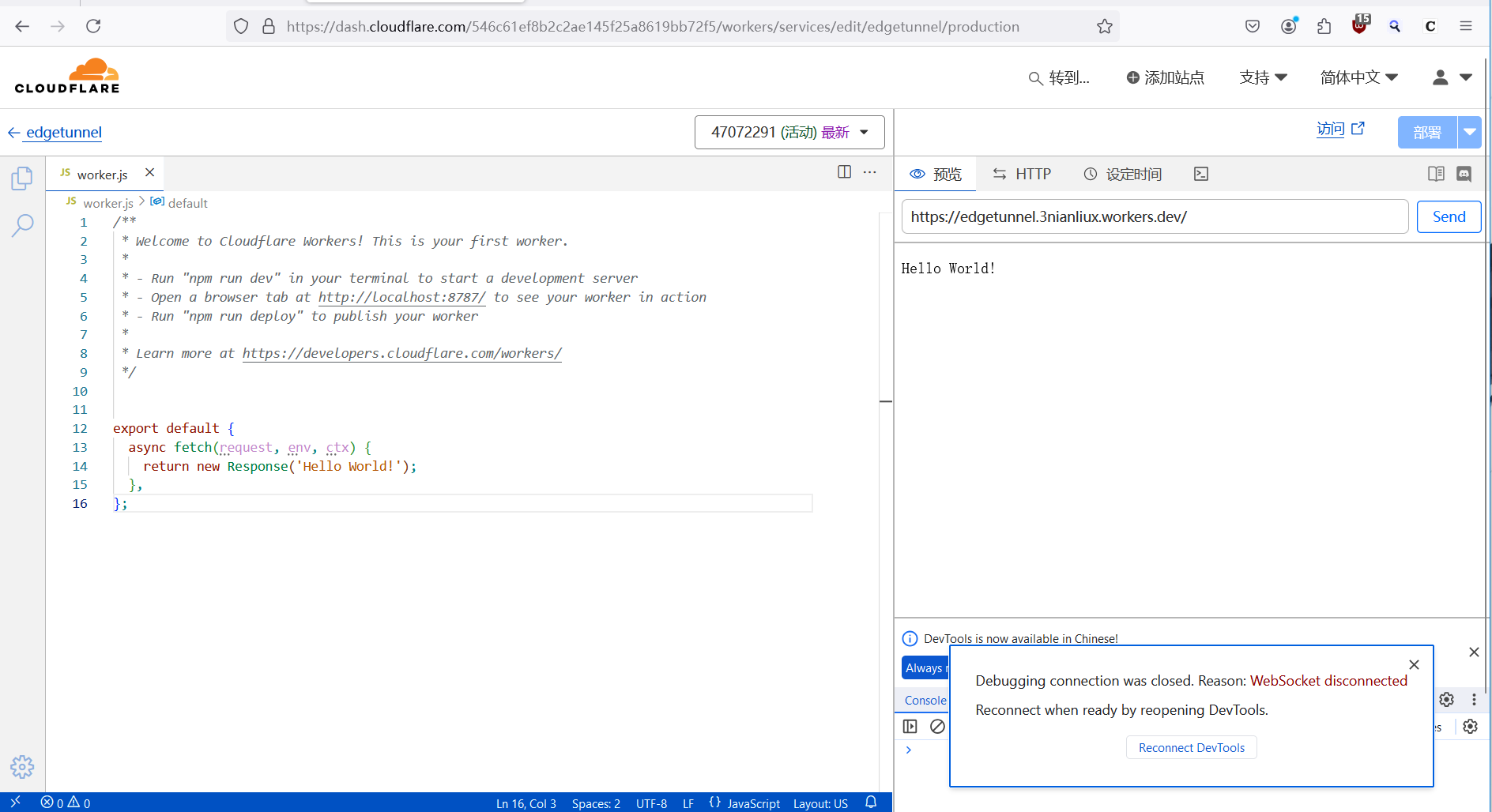1492x812 pixels.
Task: Click the 部署 deploy button
Action: pos(1427,132)
